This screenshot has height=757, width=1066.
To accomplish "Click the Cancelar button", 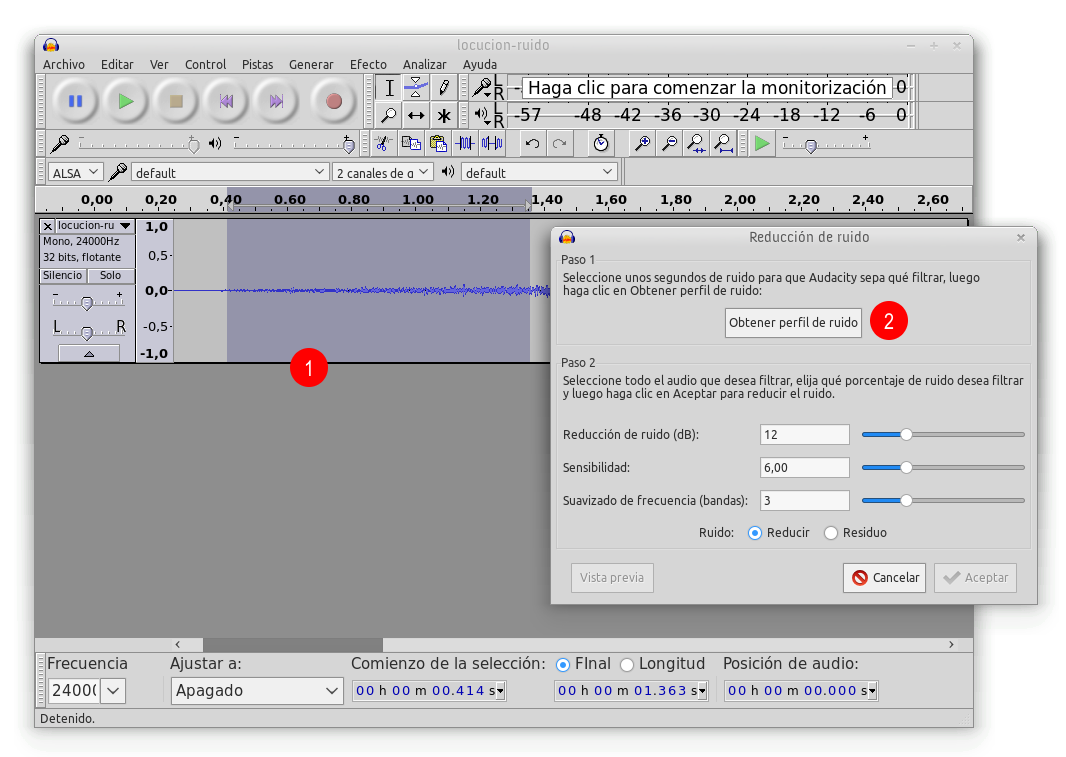I will (x=884, y=577).
